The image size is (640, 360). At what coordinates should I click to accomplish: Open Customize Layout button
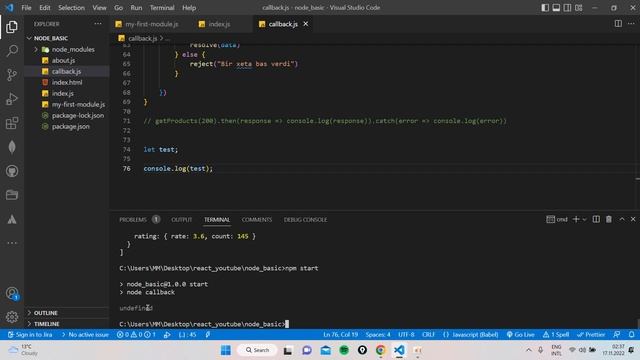579,8
